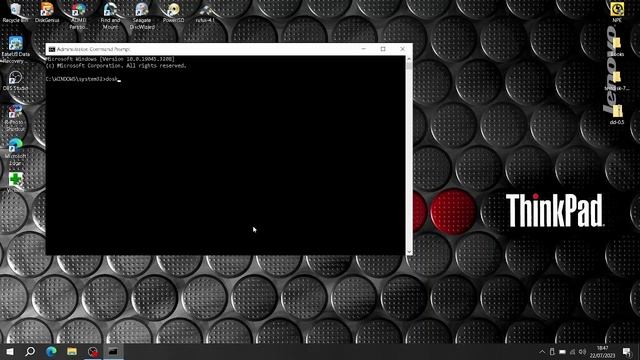
Task: Show hidden system tray icons
Action: (542, 352)
